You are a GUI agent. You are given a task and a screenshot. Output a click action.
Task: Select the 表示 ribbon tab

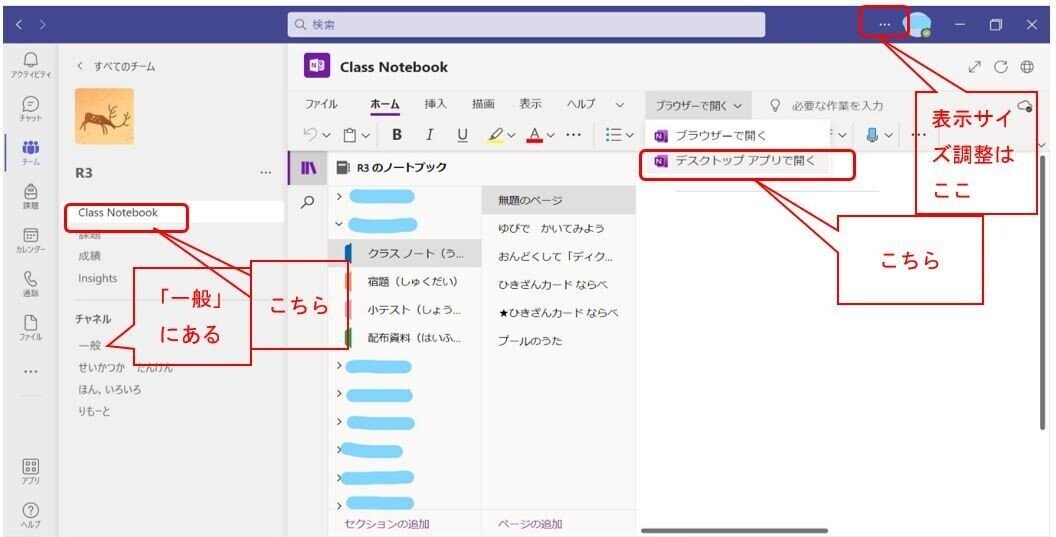[x=530, y=104]
